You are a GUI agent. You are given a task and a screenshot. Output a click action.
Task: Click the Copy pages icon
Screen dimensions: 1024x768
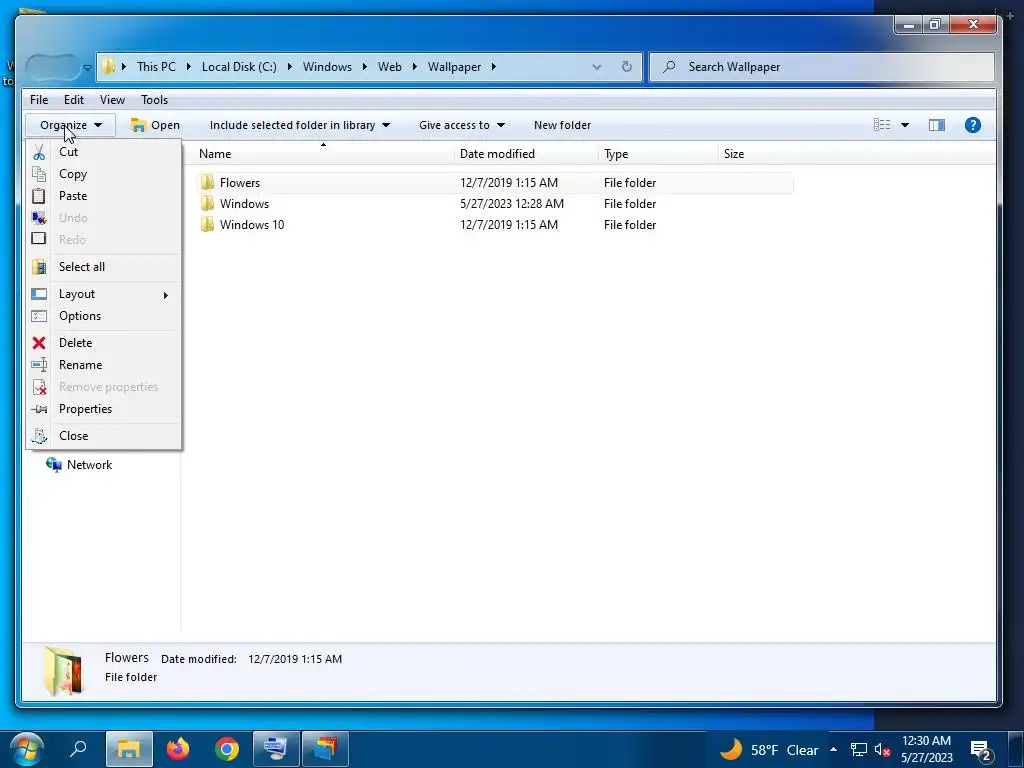coord(39,174)
